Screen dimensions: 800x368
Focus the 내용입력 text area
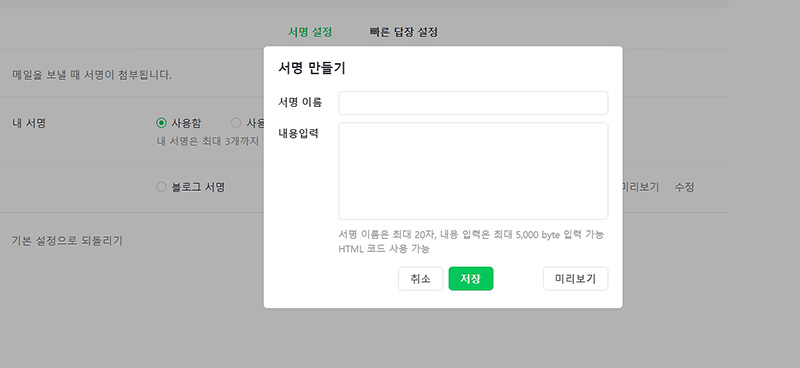pyautogui.click(x=473, y=171)
